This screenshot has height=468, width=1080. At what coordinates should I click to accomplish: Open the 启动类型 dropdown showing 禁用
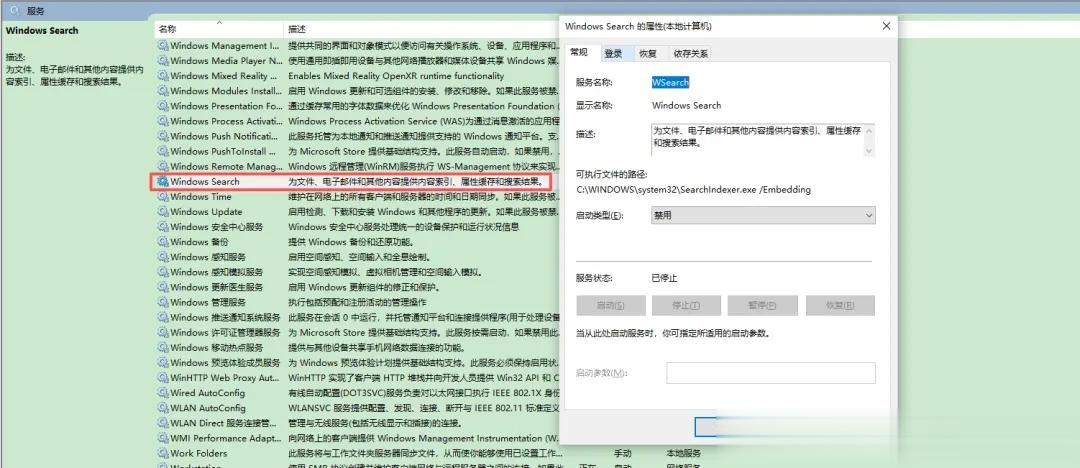pos(763,216)
